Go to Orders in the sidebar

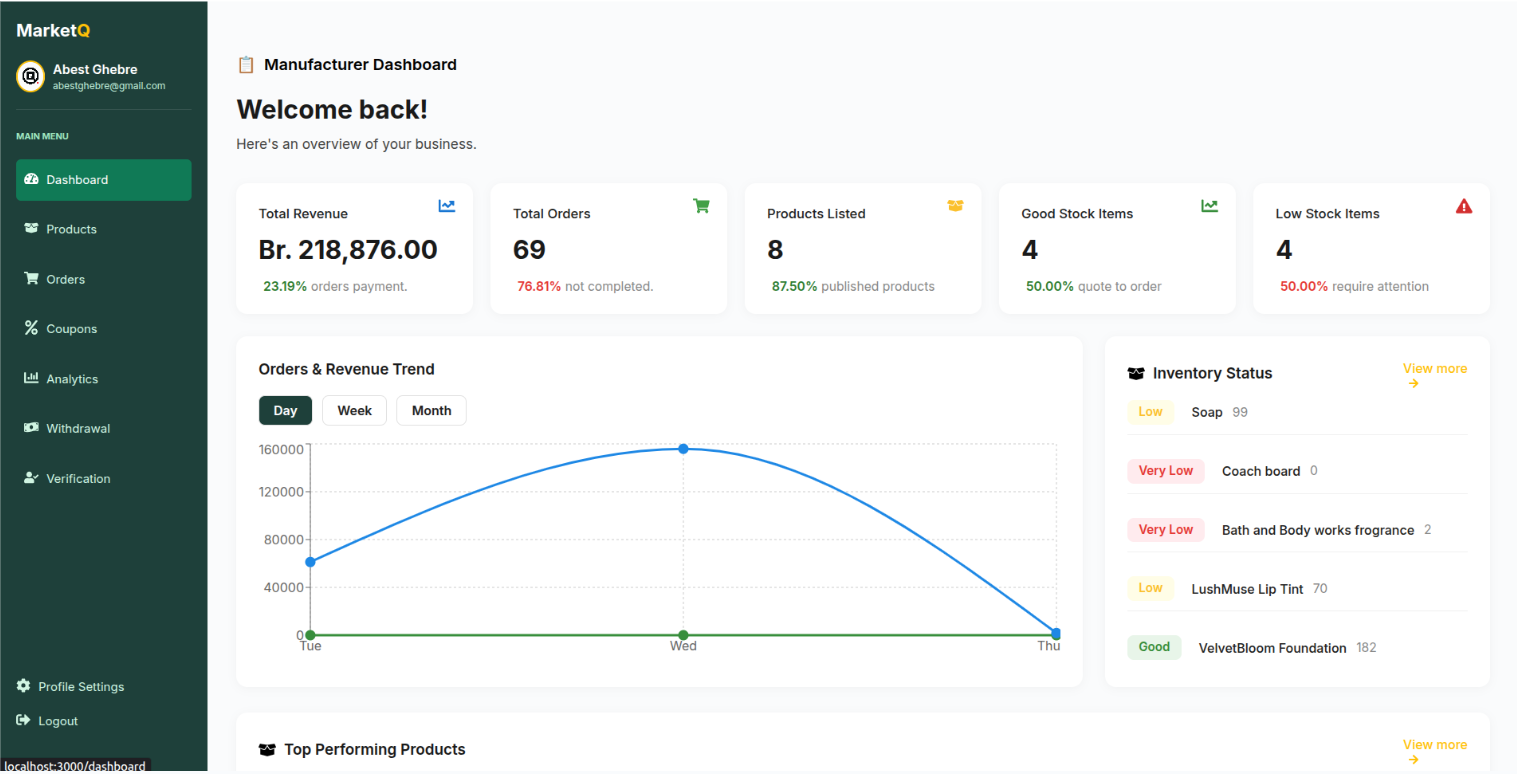pos(65,279)
